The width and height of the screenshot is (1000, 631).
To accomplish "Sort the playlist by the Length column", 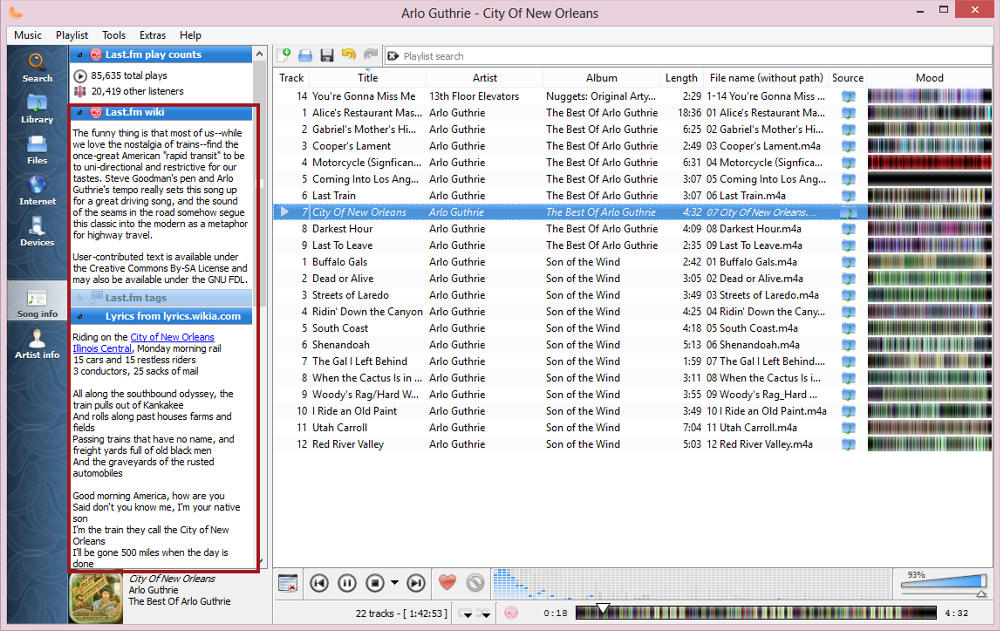I will pyautogui.click(x=681, y=78).
